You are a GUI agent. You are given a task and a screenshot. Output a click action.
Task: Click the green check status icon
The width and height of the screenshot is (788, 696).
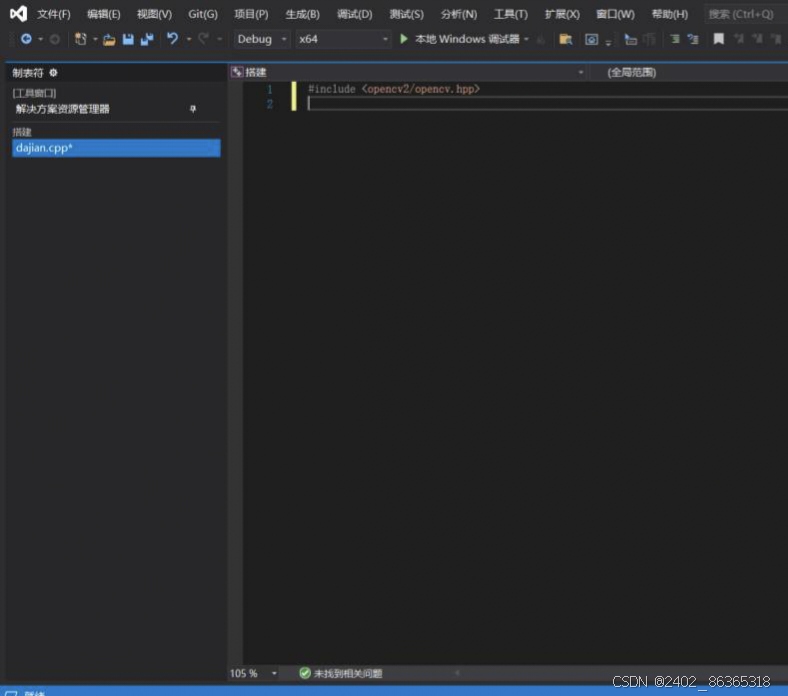[305, 673]
